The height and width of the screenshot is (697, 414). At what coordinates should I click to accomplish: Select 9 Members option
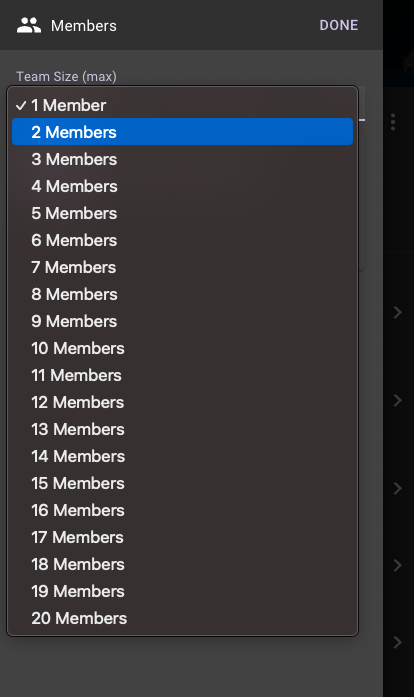coord(182,321)
